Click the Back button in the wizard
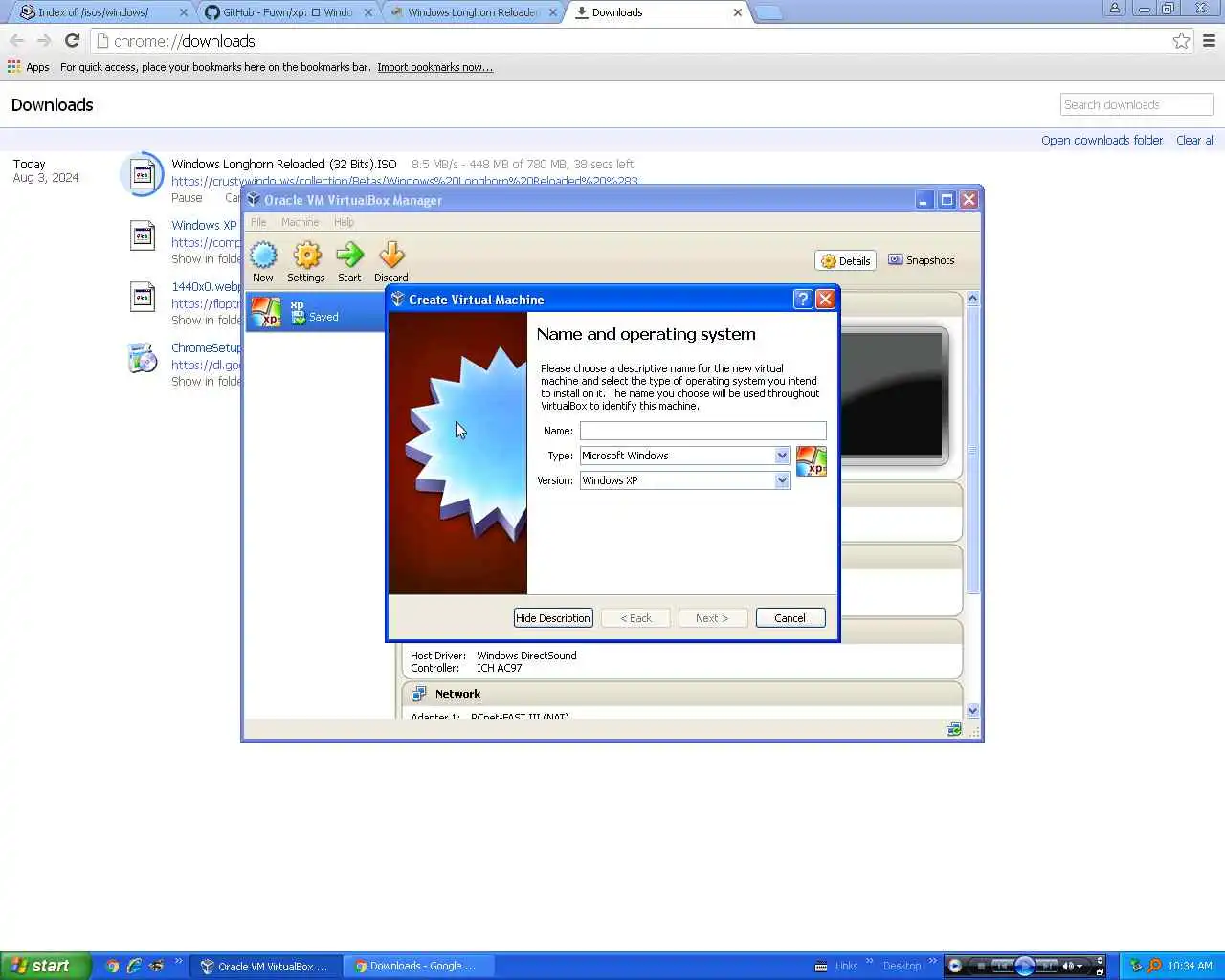Image resolution: width=1225 pixels, height=980 pixels. (x=635, y=618)
